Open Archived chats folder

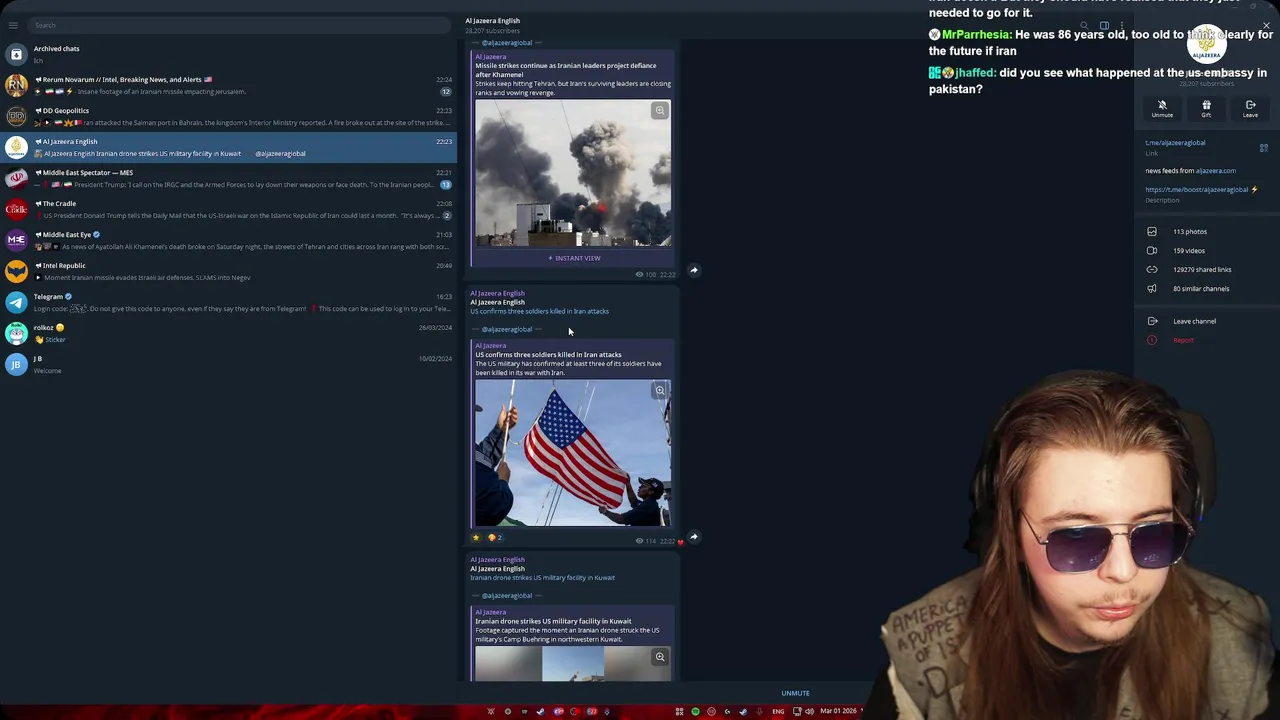coord(228,54)
